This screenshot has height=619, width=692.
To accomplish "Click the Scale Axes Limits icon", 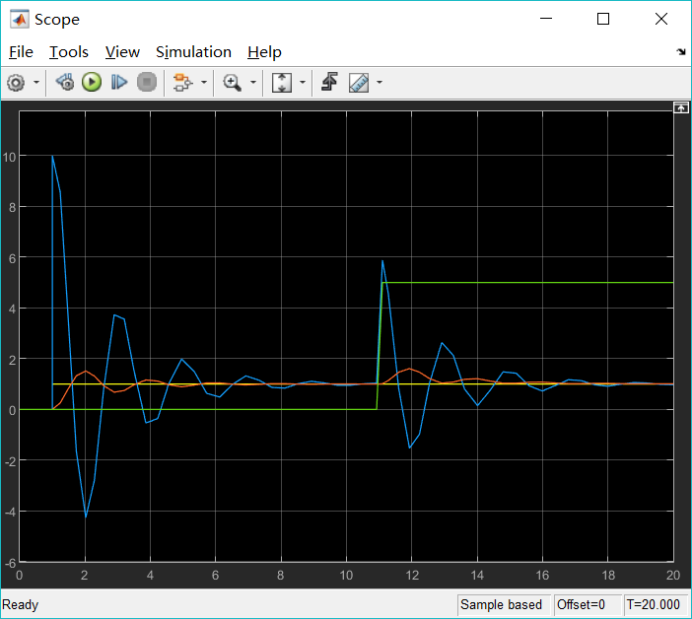I will (282, 83).
